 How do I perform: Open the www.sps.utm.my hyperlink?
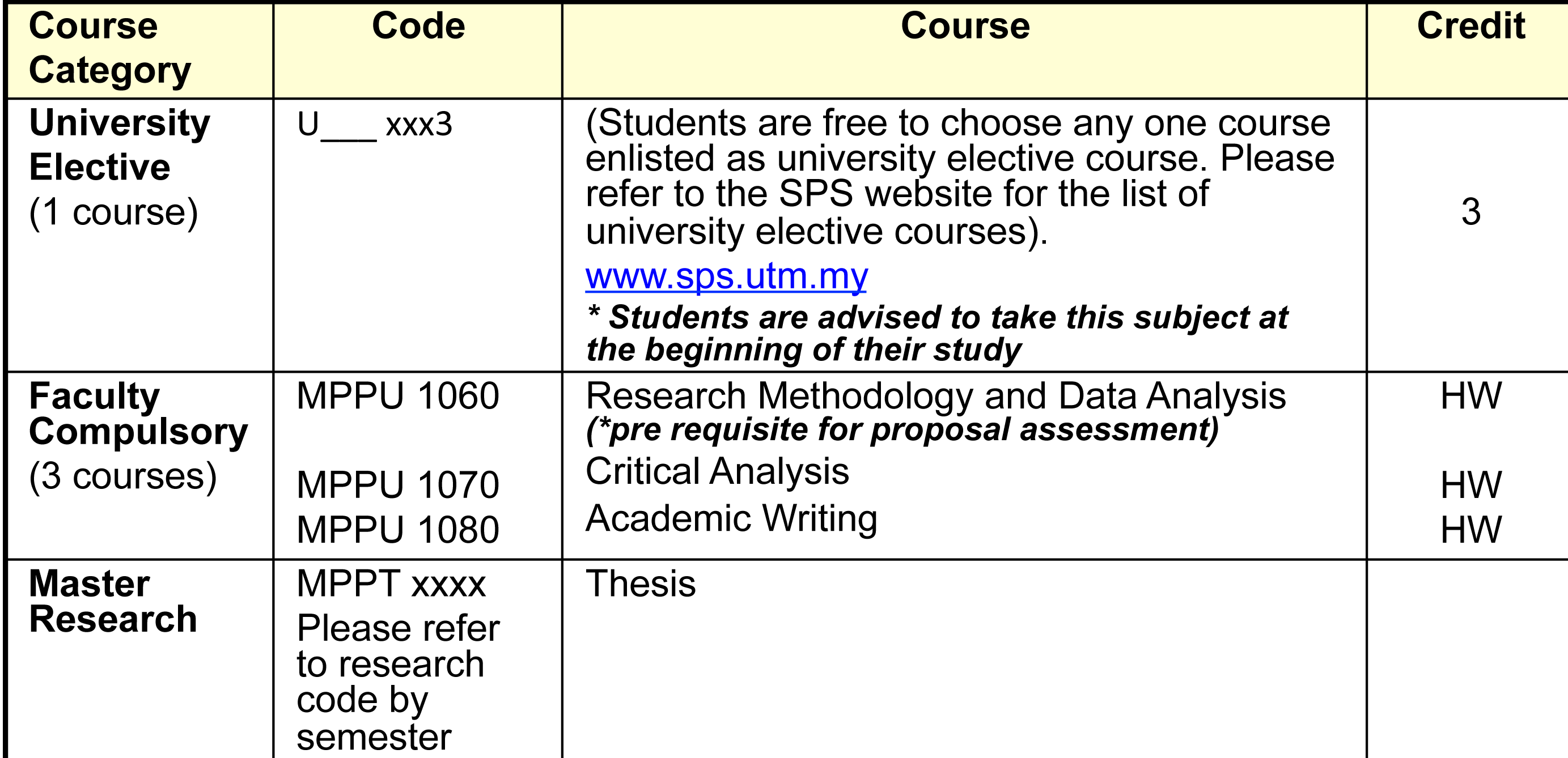[726, 276]
